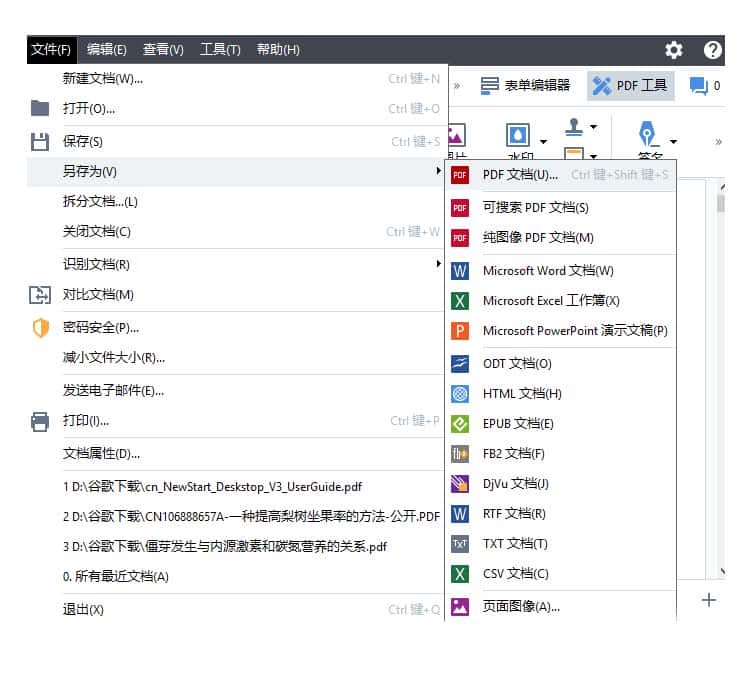Save as EPUB 文档(E)

[517, 423]
